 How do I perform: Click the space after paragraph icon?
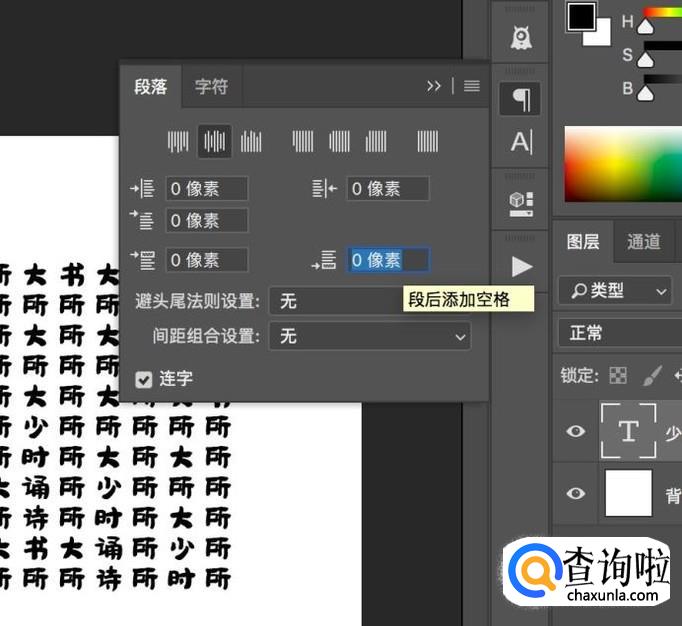tap(324, 260)
